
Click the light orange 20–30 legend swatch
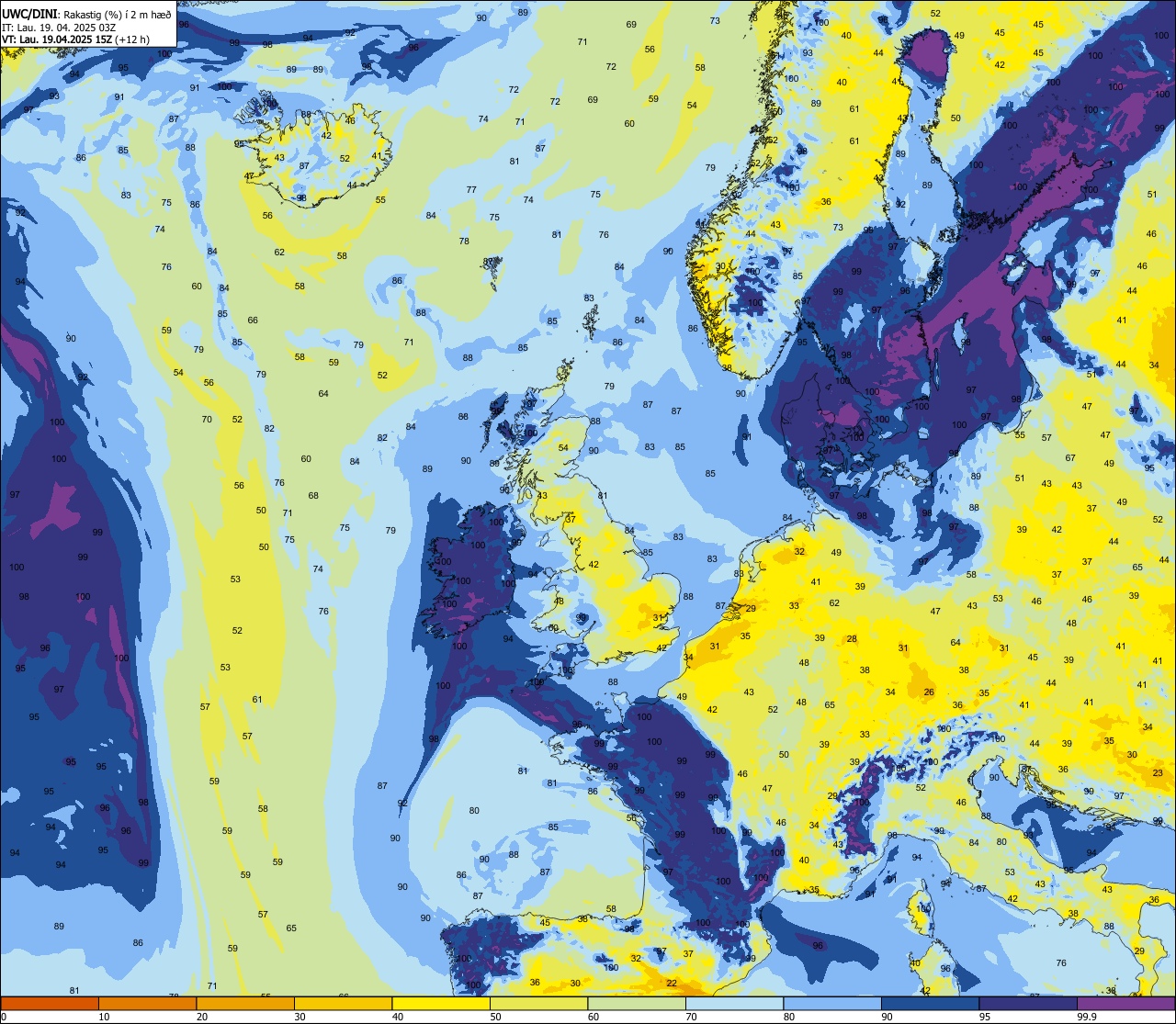click(x=245, y=1003)
